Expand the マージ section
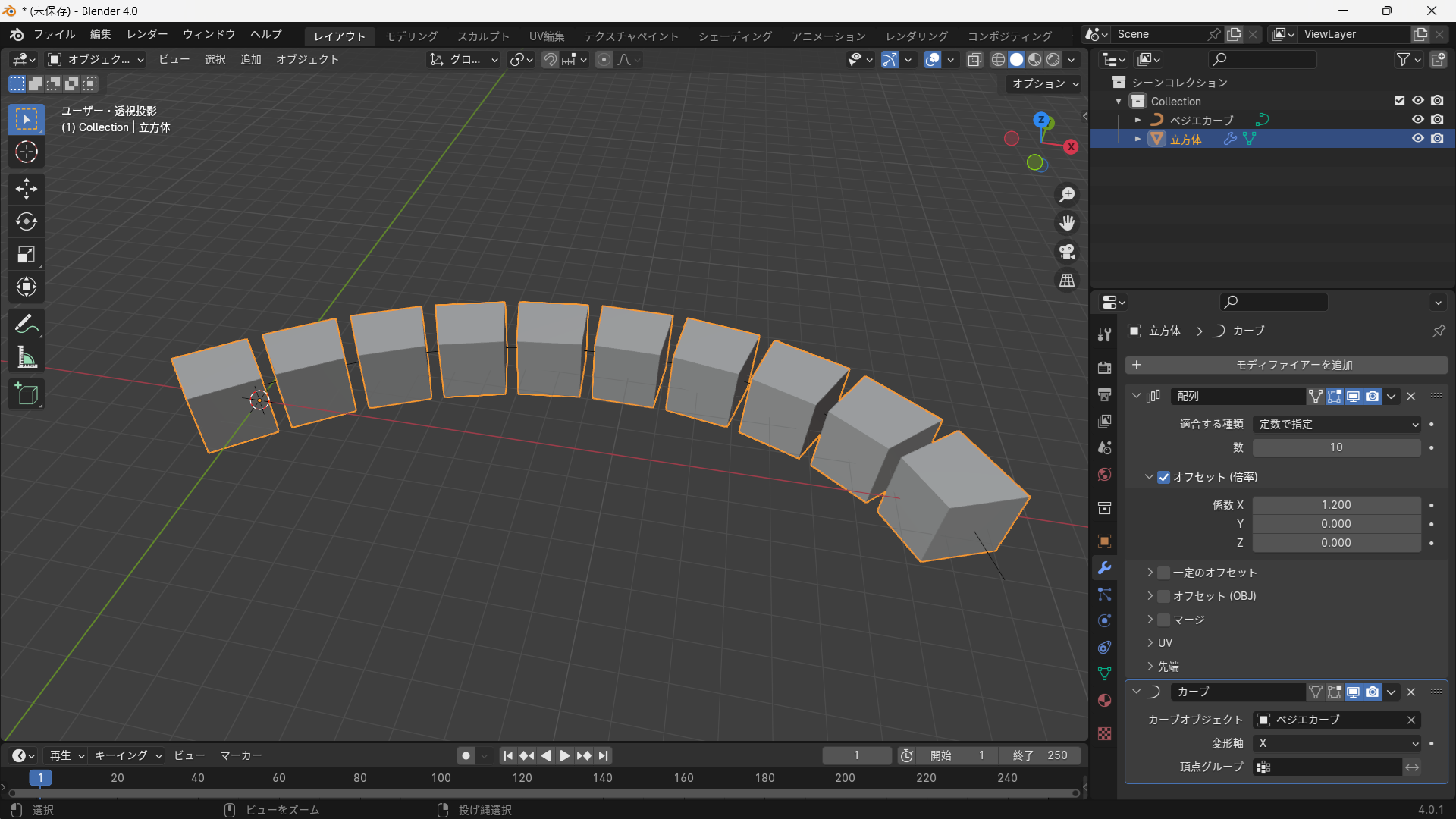Viewport: 1456px width, 819px height. [x=1150, y=620]
